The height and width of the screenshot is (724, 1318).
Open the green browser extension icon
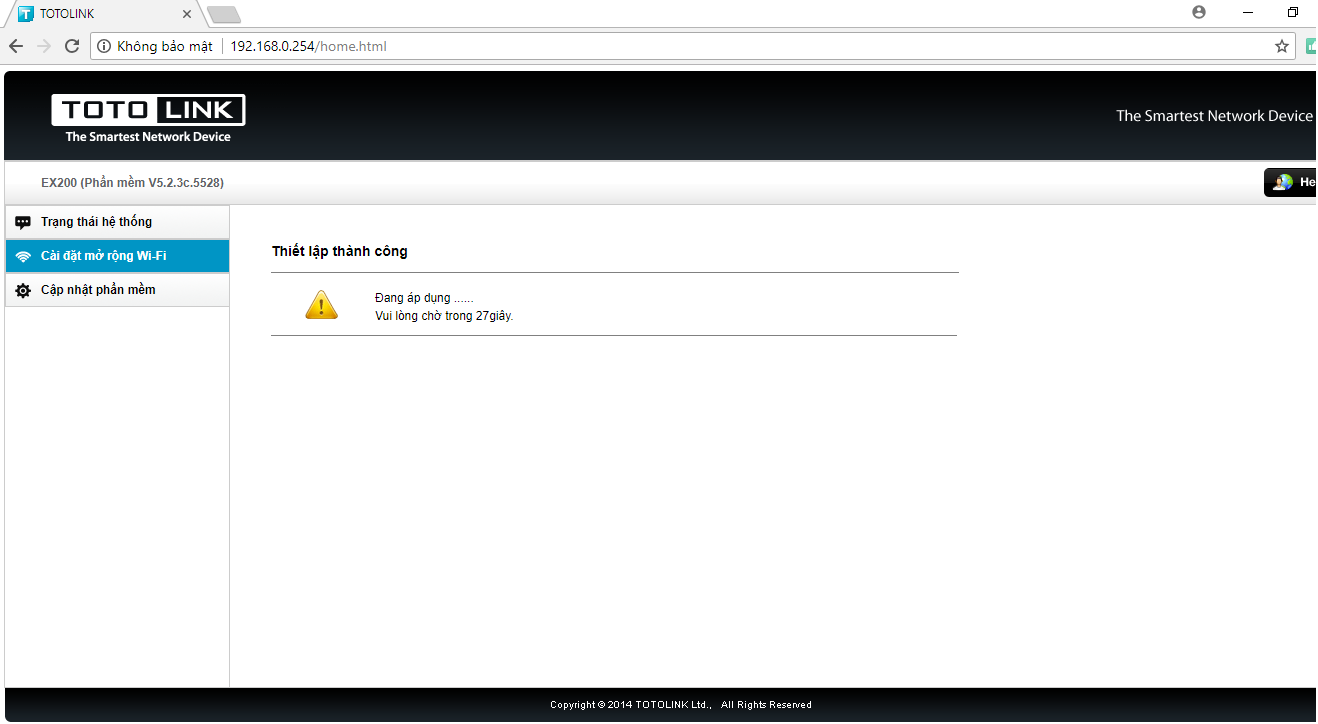pyautogui.click(x=1311, y=46)
